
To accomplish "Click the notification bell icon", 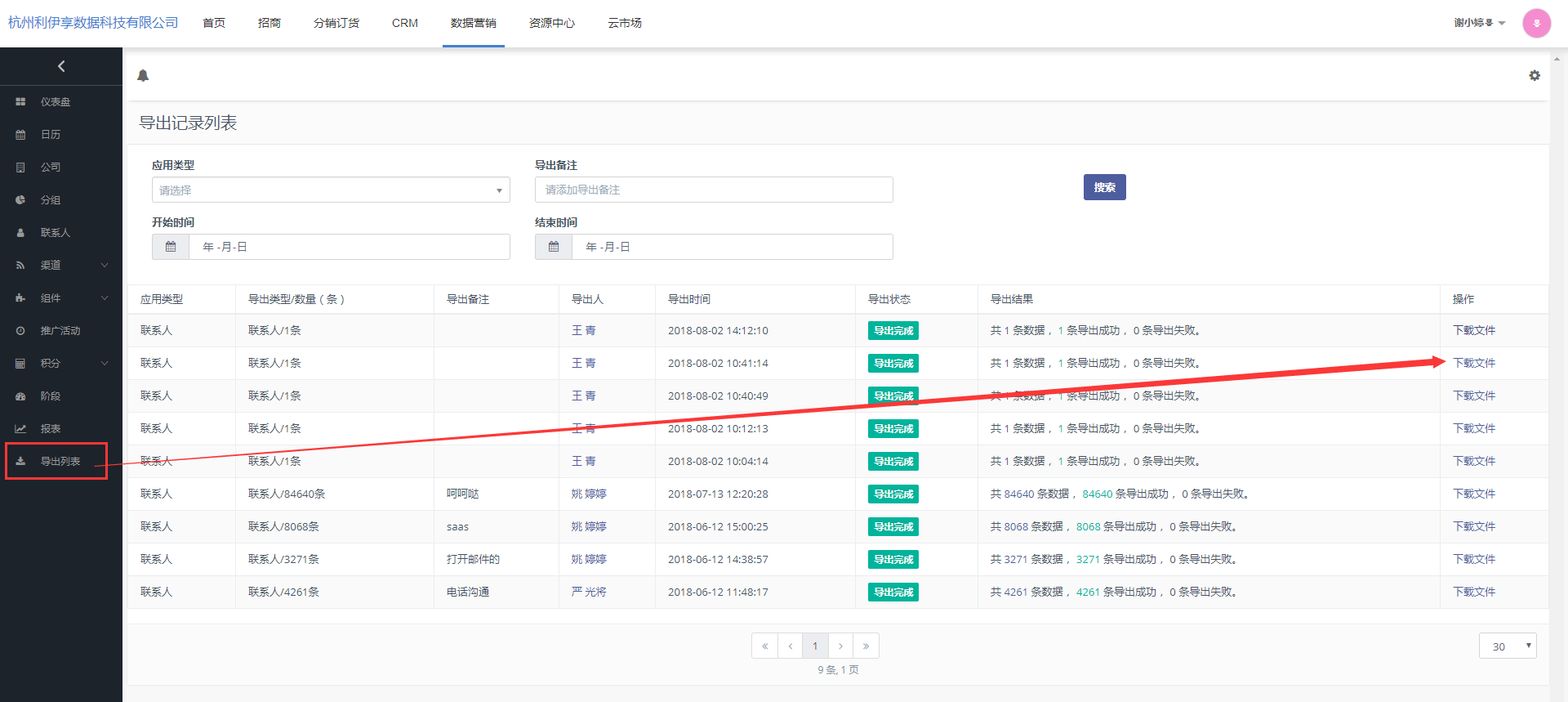I will click(x=143, y=76).
